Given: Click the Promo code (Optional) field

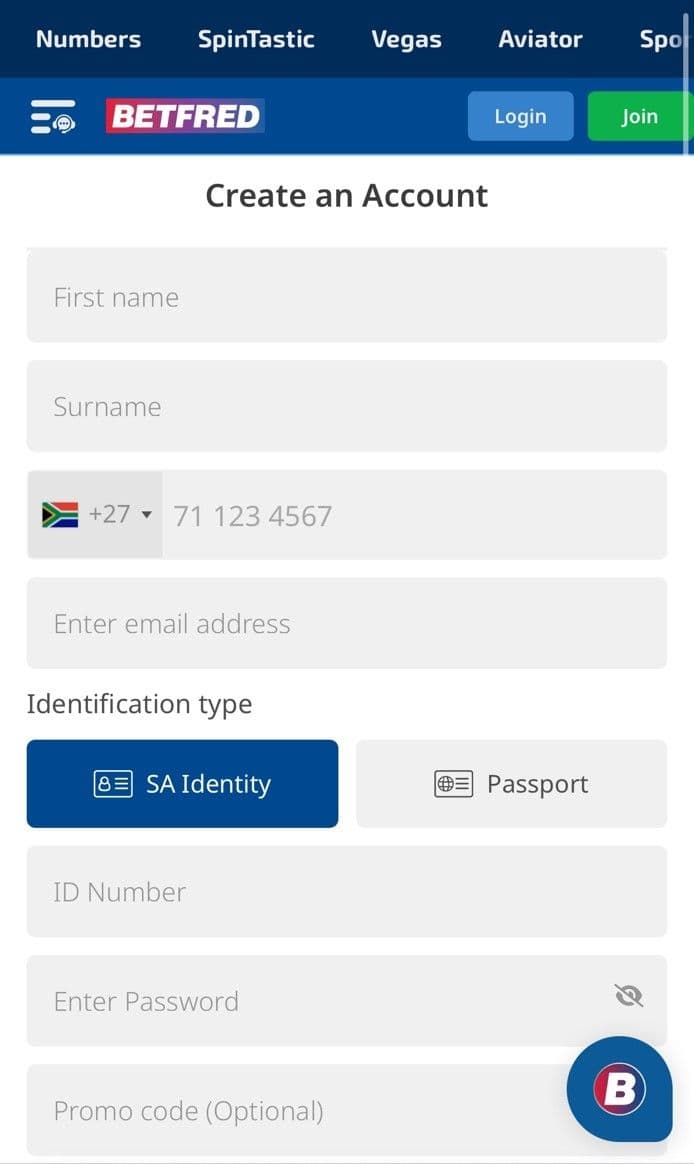Looking at the screenshot, I should [x=300, y=1111].
